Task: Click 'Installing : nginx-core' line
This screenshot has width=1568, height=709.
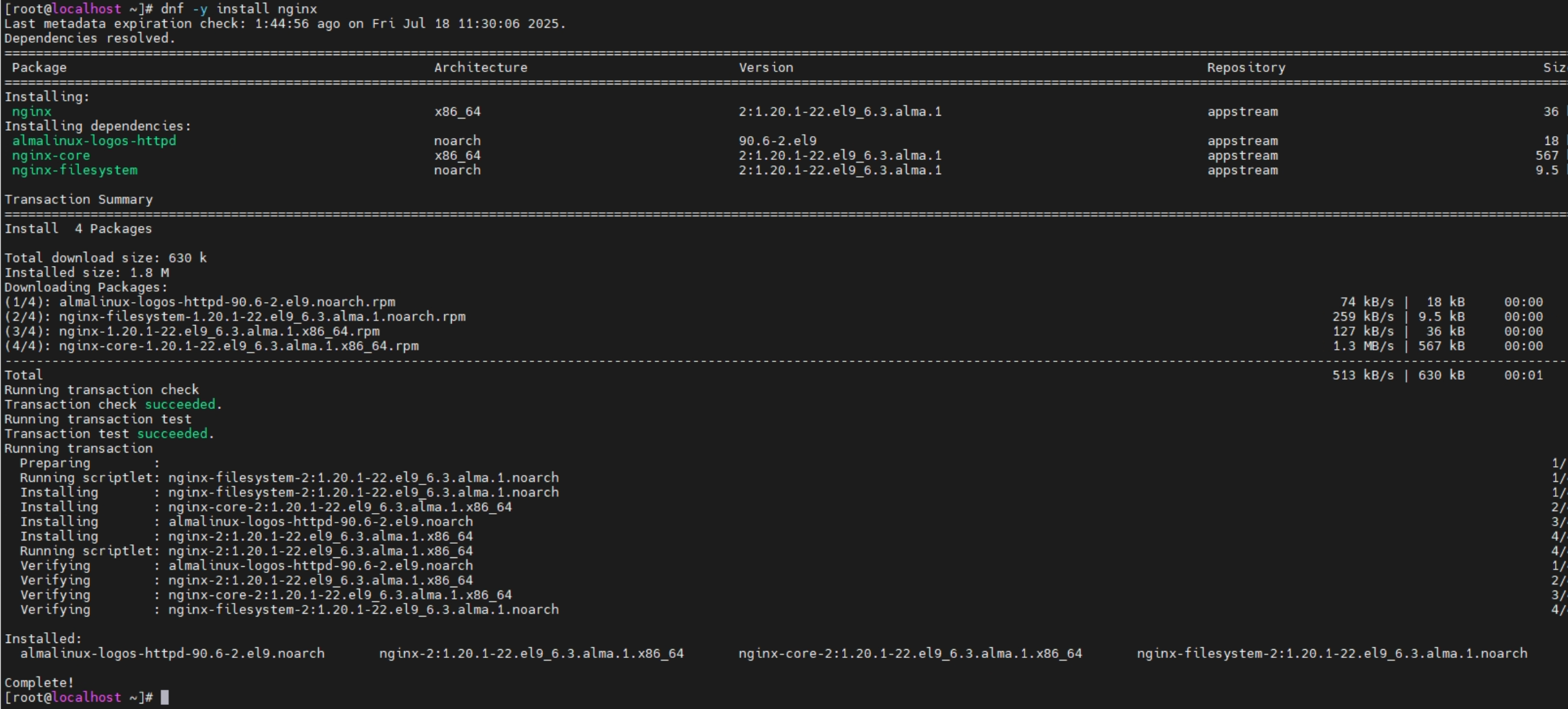Action: tap(266, 507)
